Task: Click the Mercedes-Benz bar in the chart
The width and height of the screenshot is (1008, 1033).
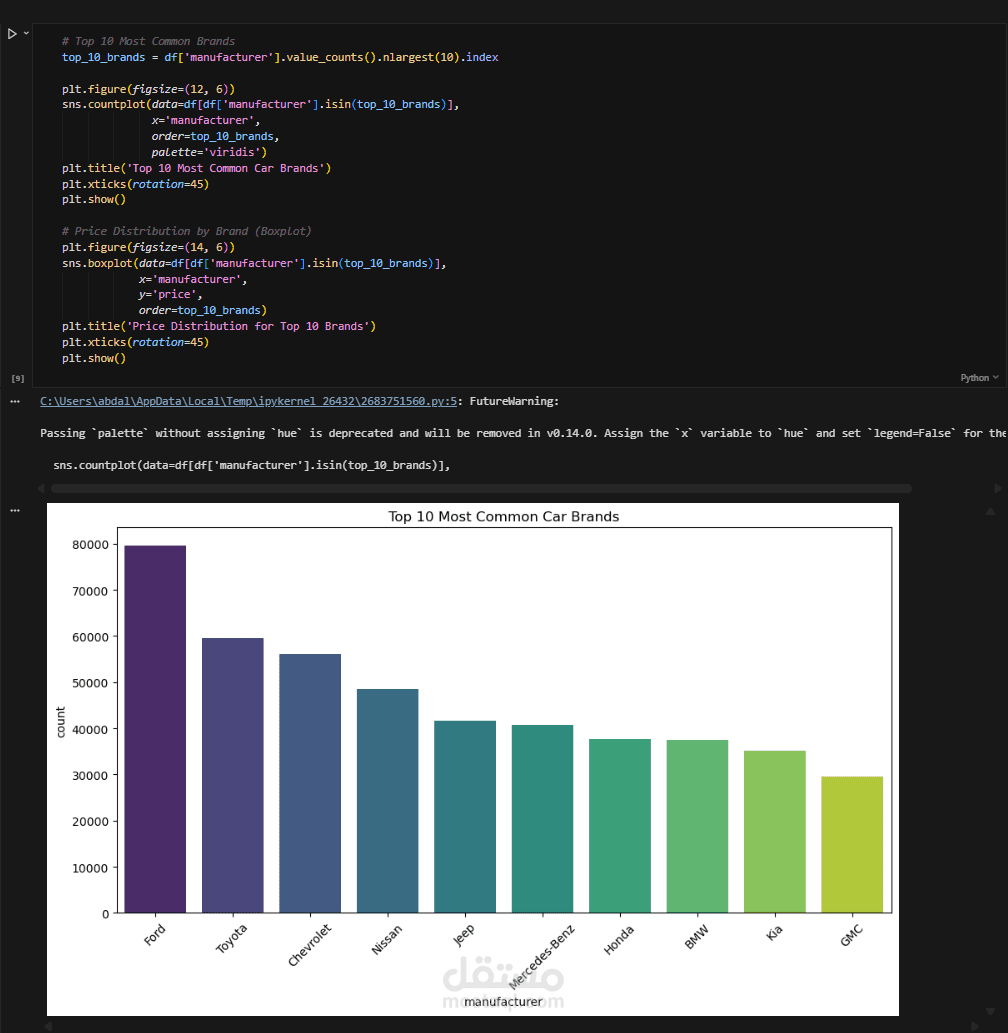Action: coord(542,819)
